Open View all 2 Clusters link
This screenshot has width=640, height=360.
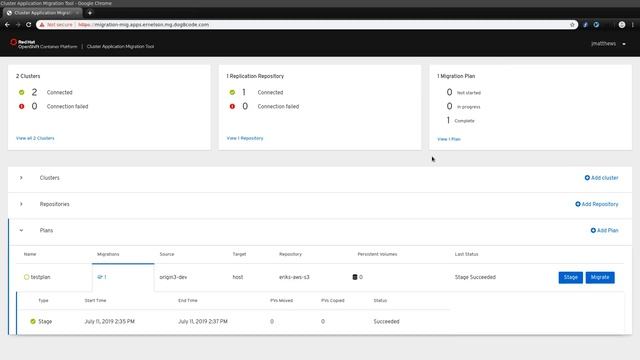point(35,138)
